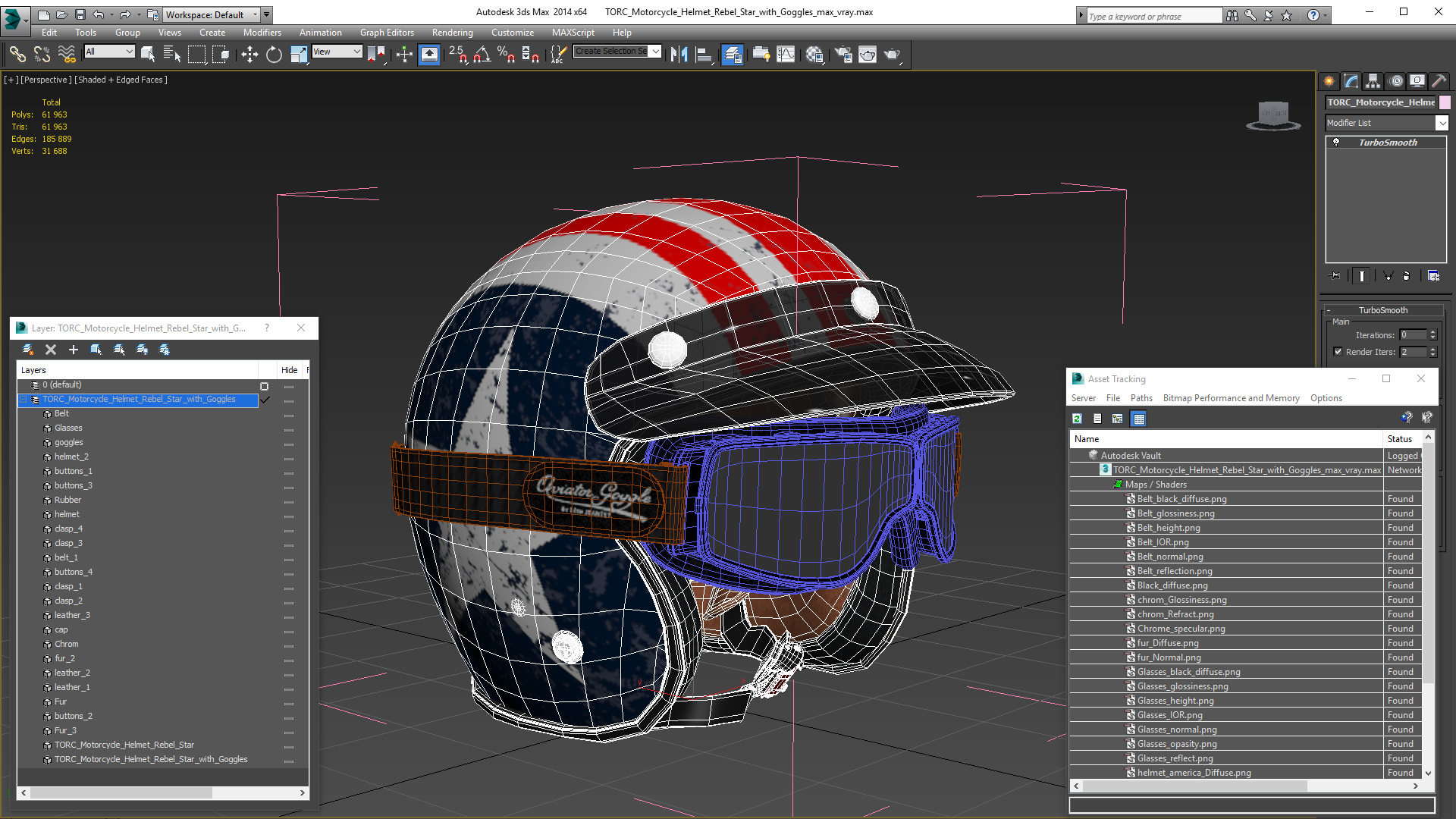Click the Render Production teapot icon

point(892,54)
